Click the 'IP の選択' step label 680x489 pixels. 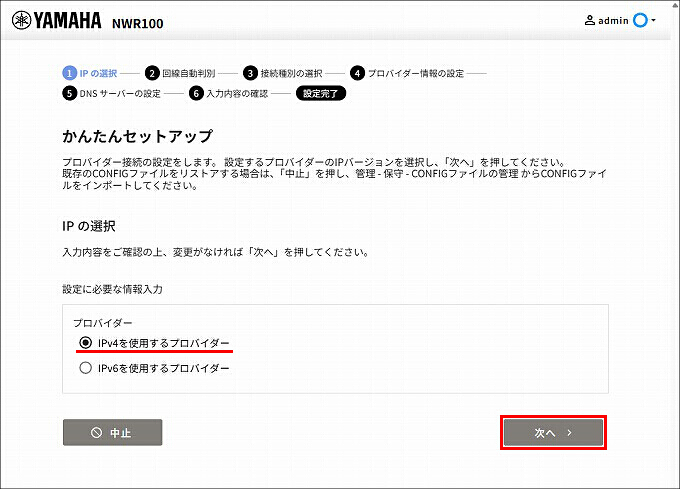[98, 73]
